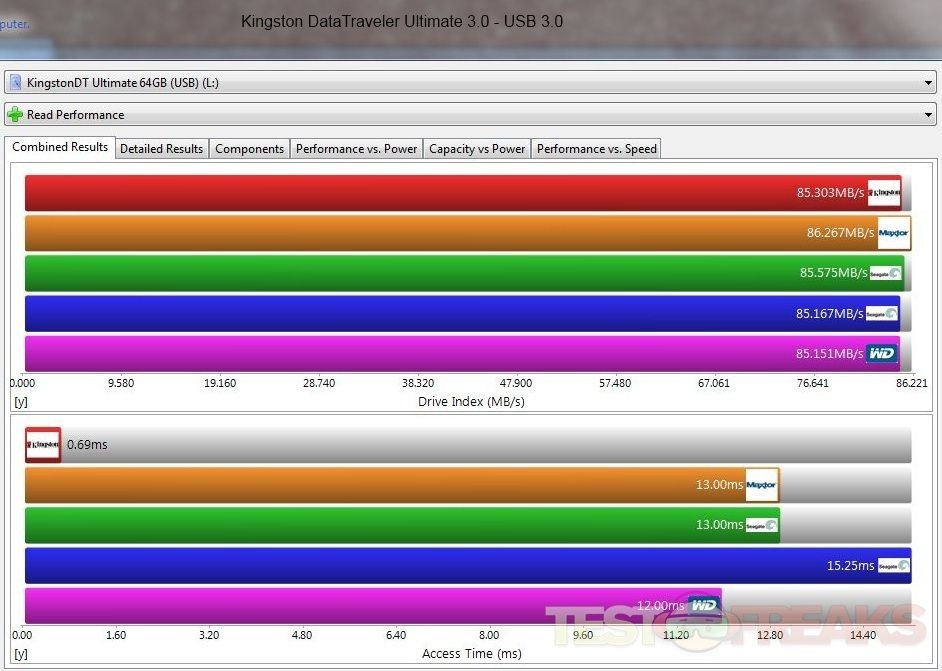Click the WD logo on the 12.00ms bar

point(703,605)
